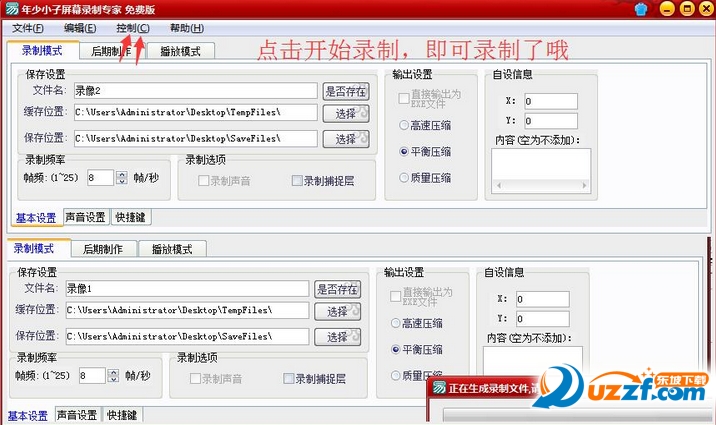
Task: Click the skin shirt icon in title bar
Action: 641,9
